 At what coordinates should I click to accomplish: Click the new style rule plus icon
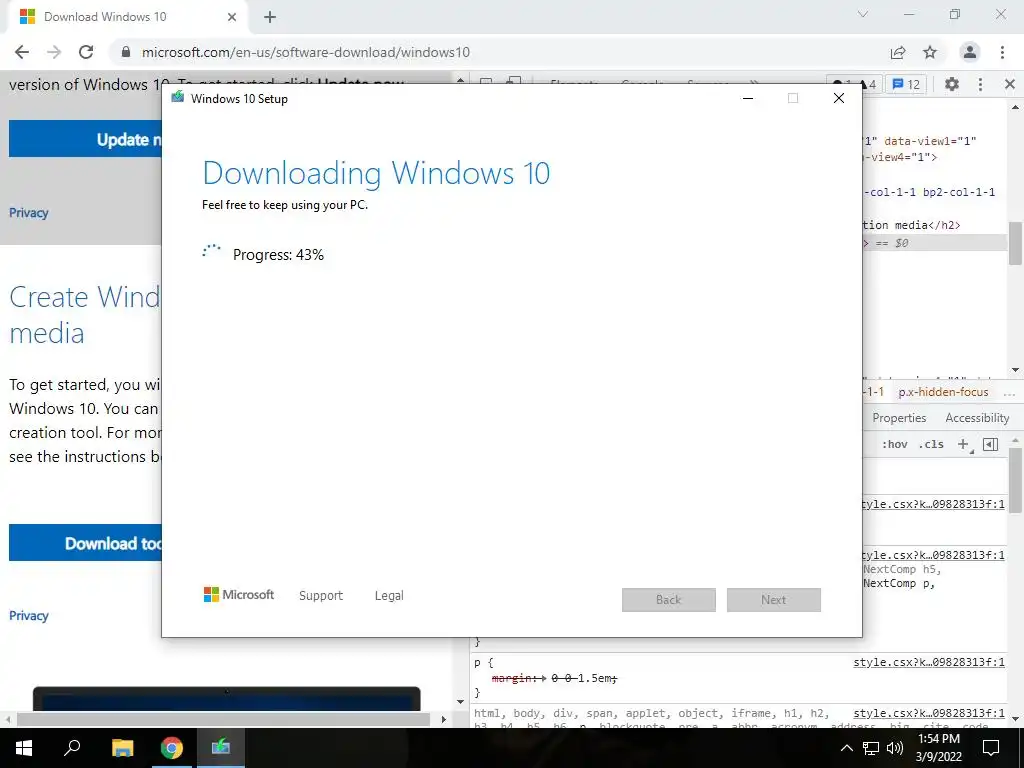[963, 444]
